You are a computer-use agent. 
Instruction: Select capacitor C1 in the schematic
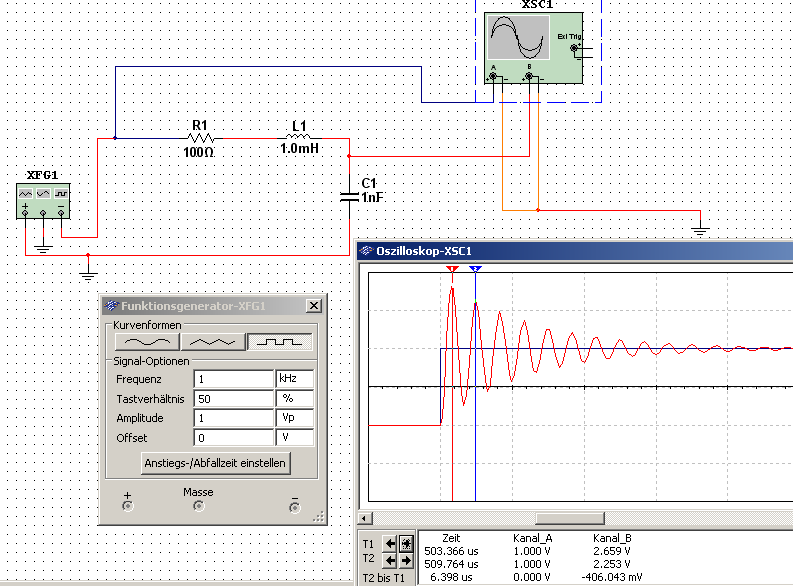click(349, 196)
